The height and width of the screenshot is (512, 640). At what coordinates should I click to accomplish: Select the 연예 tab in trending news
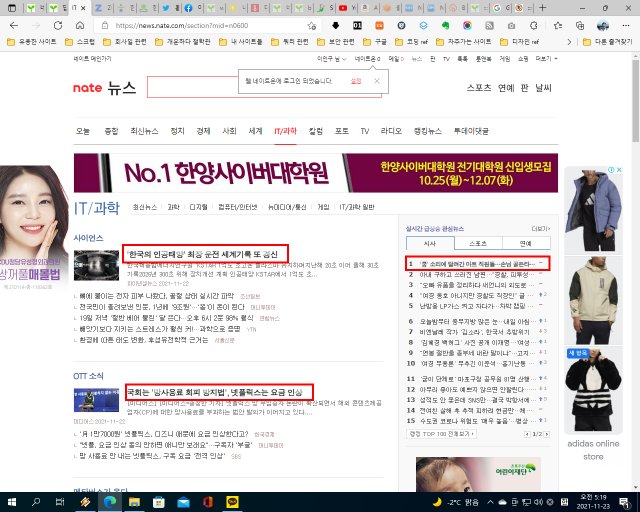526,243
